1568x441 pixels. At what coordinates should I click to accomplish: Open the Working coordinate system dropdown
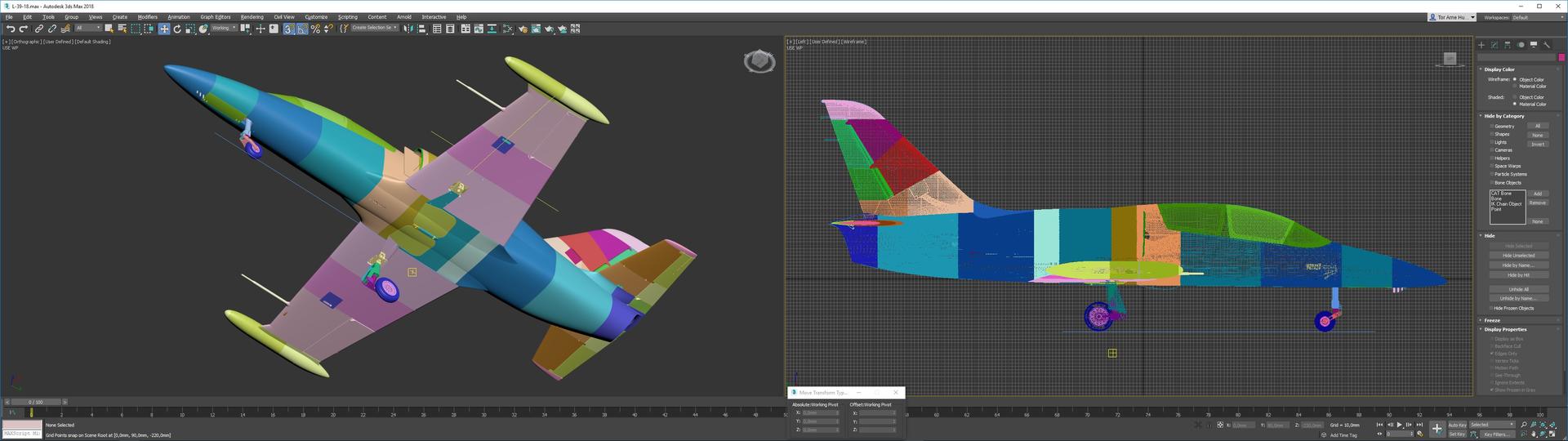[x=223, y=29]
